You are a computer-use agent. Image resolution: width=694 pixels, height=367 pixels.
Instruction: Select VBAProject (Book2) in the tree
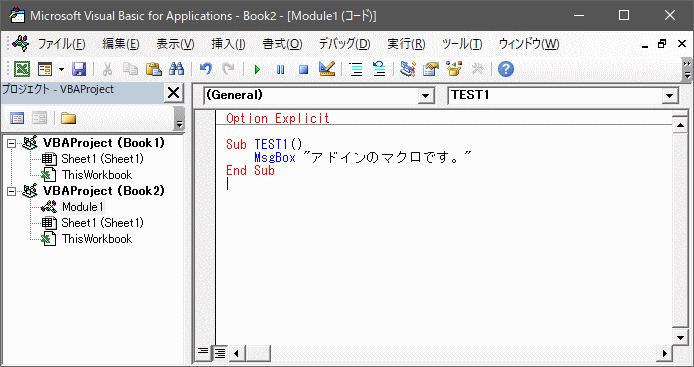click(x=104, y=191)
